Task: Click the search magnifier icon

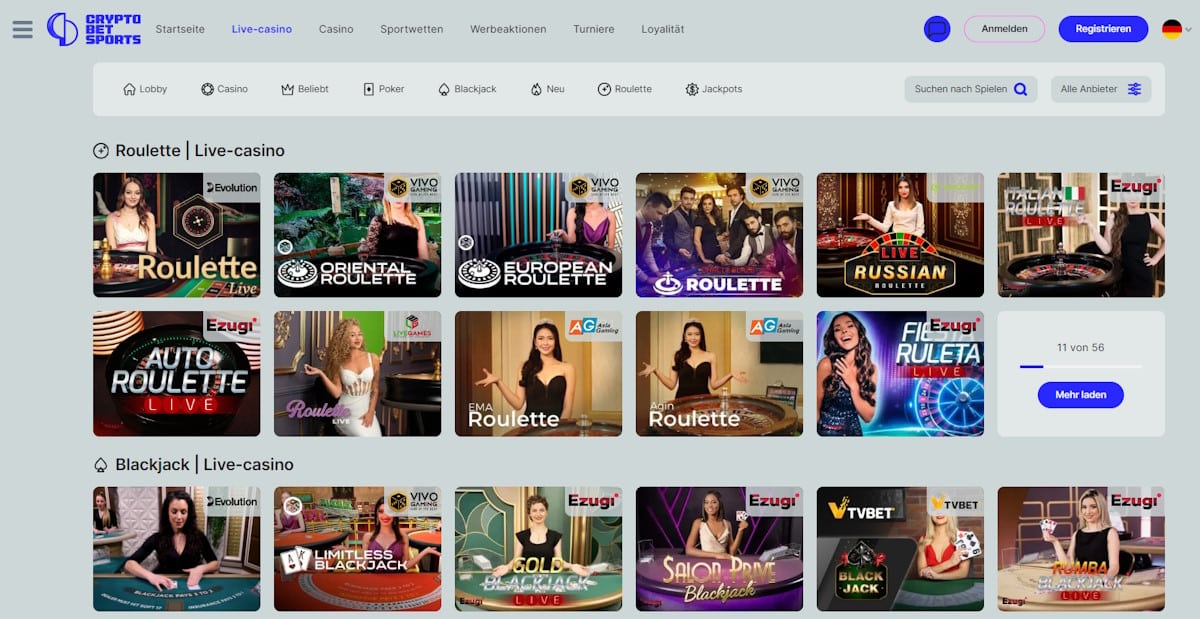Action: pos(1020,89)
